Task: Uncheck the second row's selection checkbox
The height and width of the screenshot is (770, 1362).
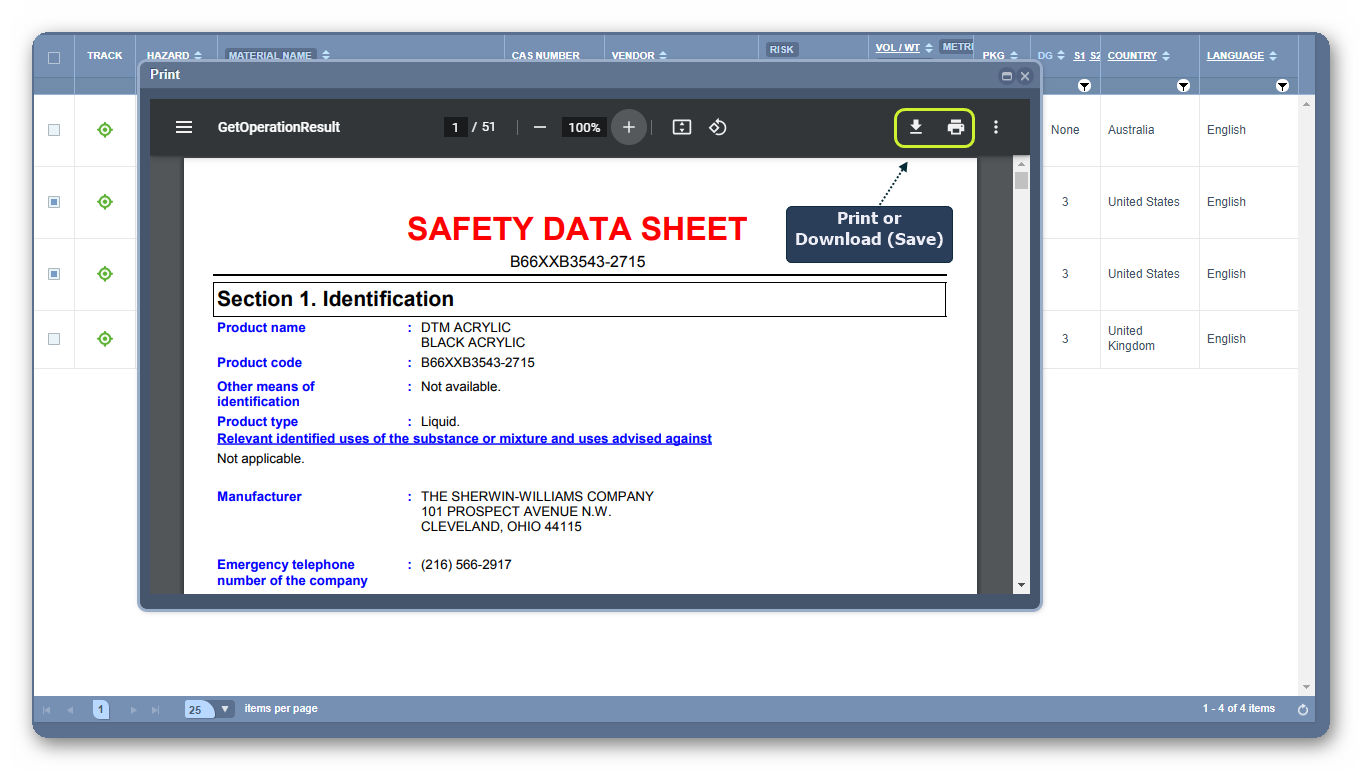Action: coord(54,202)
